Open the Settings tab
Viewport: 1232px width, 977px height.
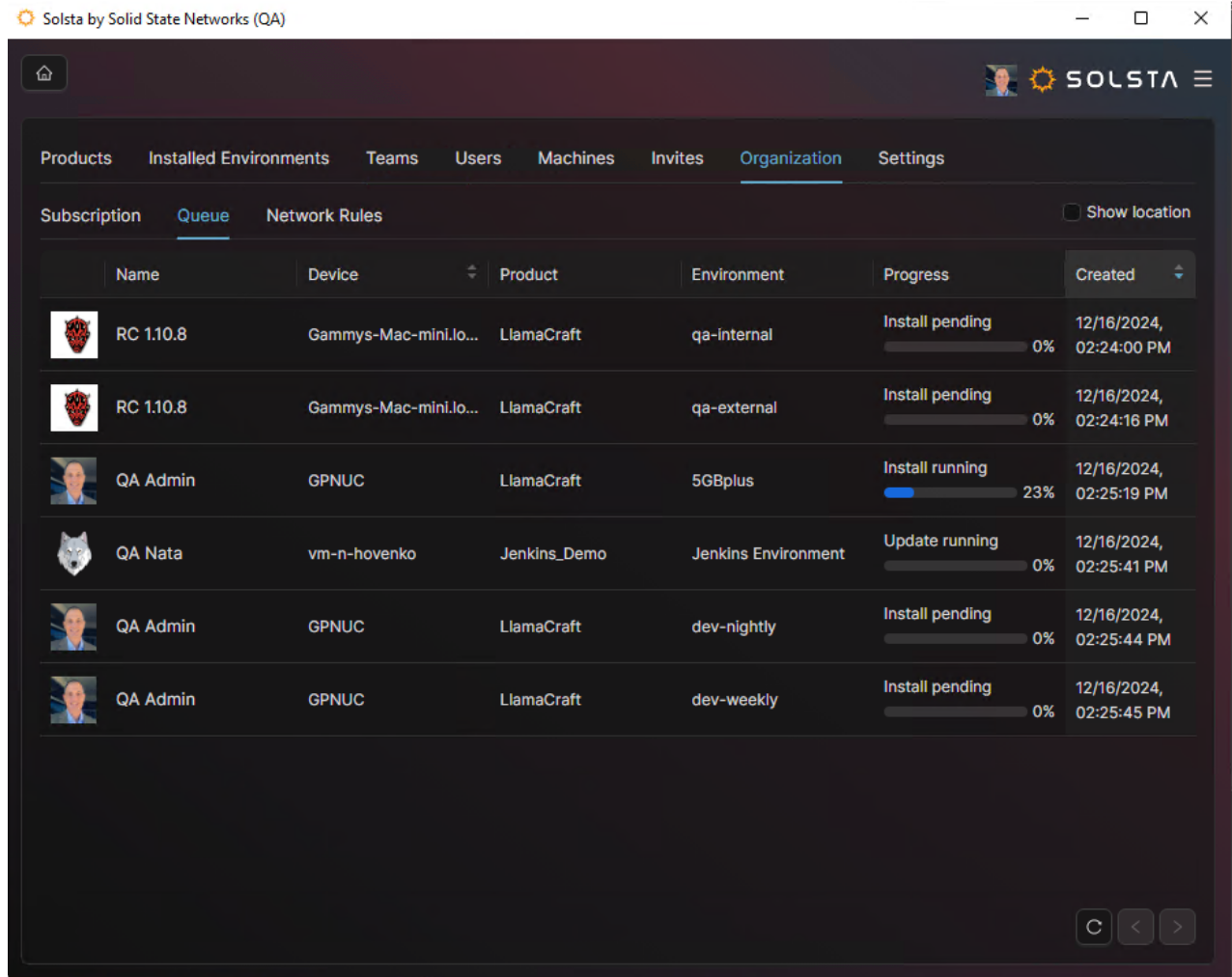pos(910,158)
